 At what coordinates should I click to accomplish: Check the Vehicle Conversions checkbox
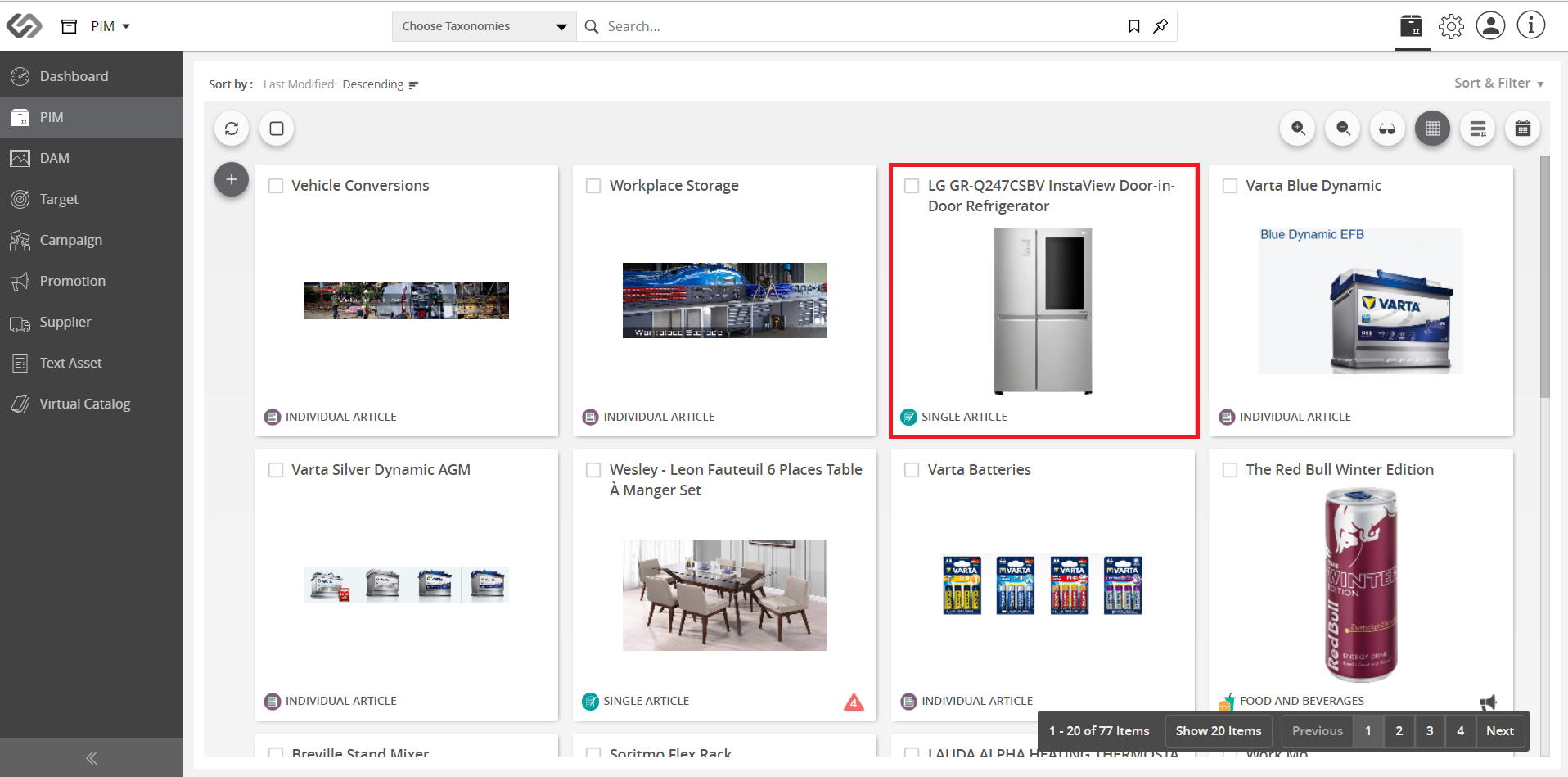(x=276, y=186)
